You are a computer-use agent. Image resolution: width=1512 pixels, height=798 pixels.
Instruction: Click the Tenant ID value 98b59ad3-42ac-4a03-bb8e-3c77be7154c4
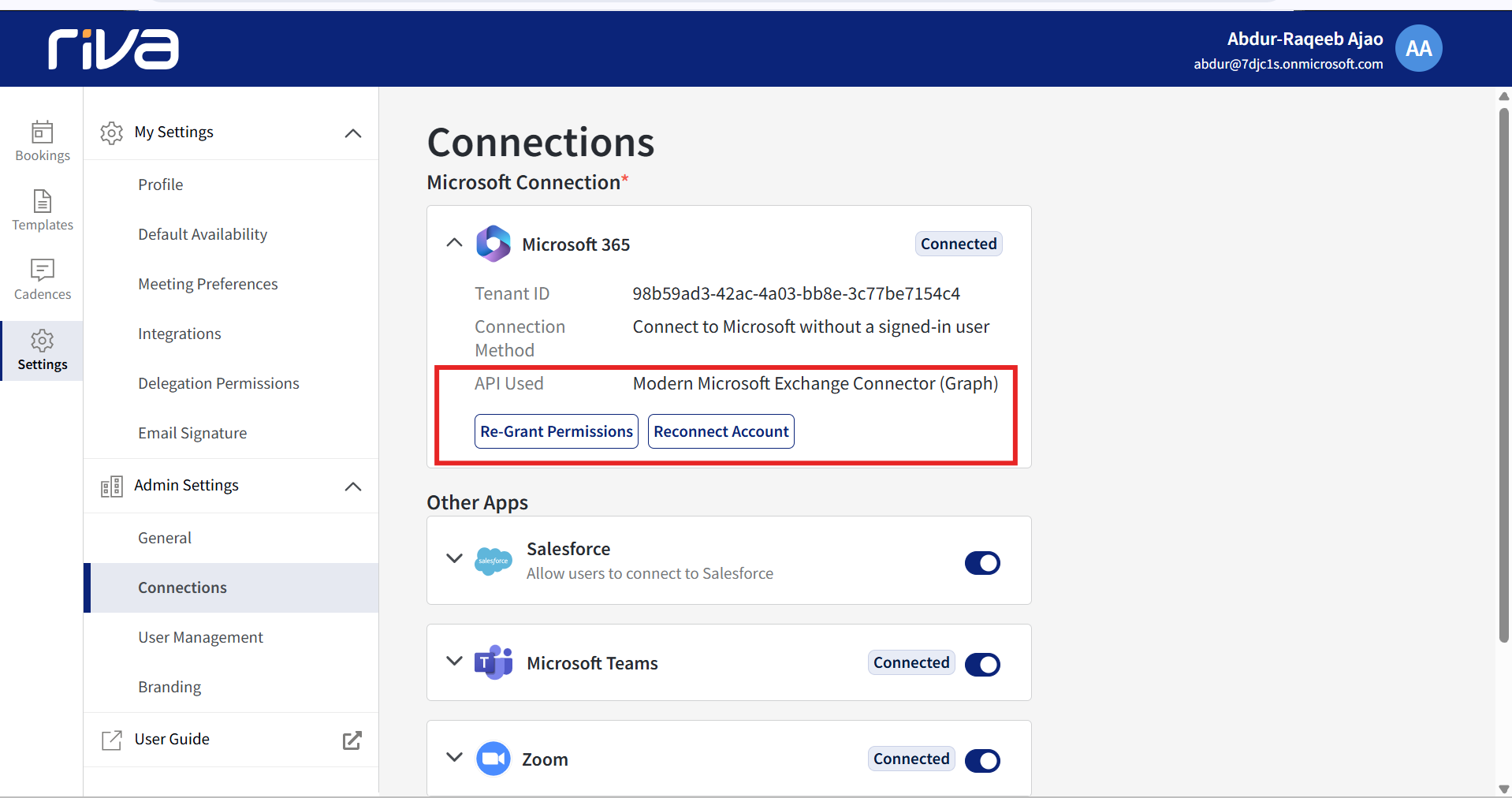point(796,293)
